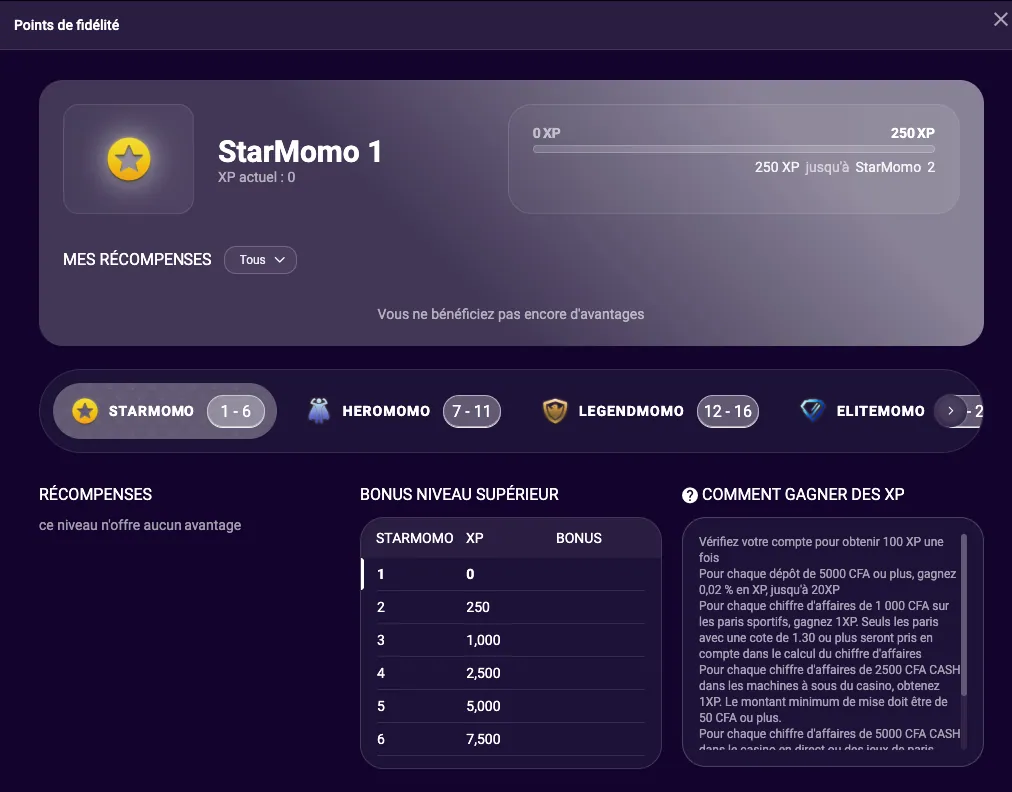Screen dimensions: 1012x792
Task: Open the Tous rewards filter dropdown
Action: pos(261,259)
